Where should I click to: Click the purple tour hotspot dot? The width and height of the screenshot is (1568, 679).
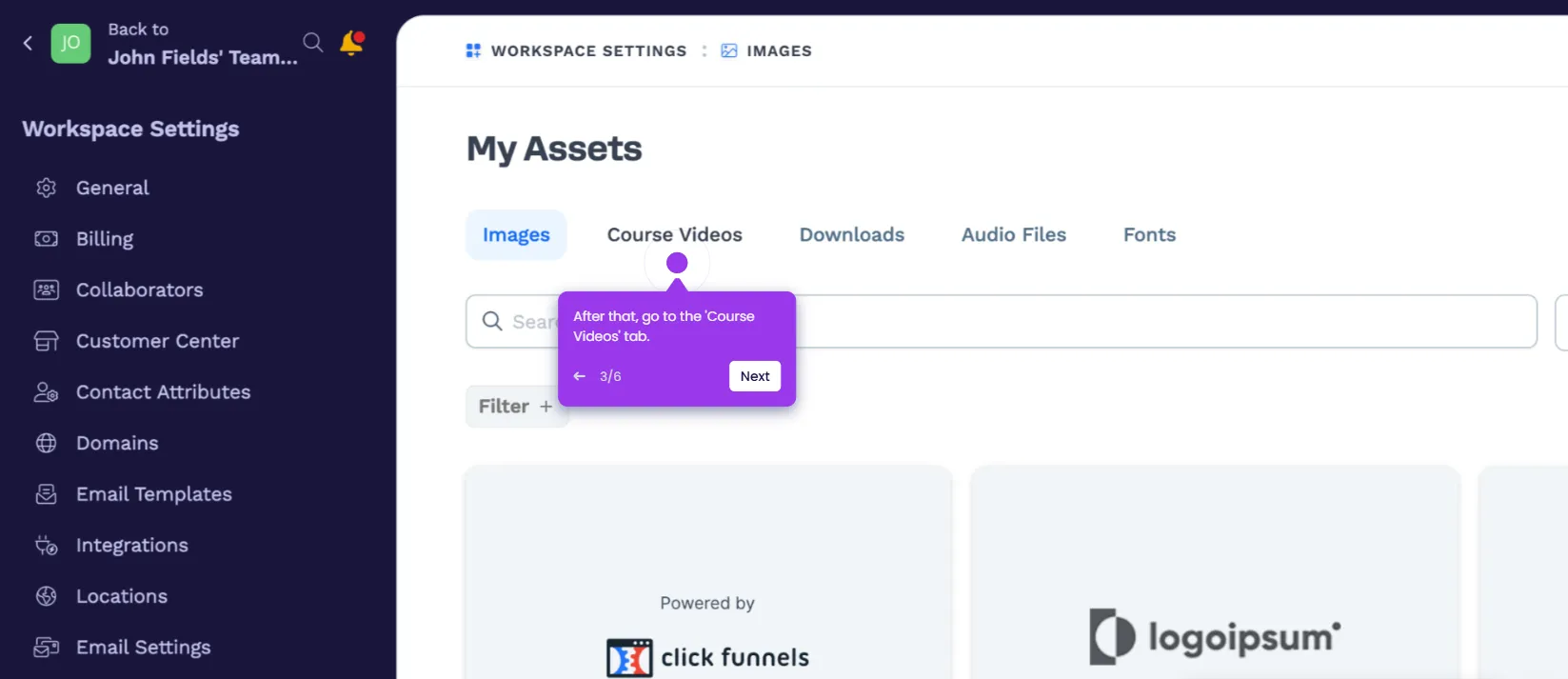pos(677,263)
